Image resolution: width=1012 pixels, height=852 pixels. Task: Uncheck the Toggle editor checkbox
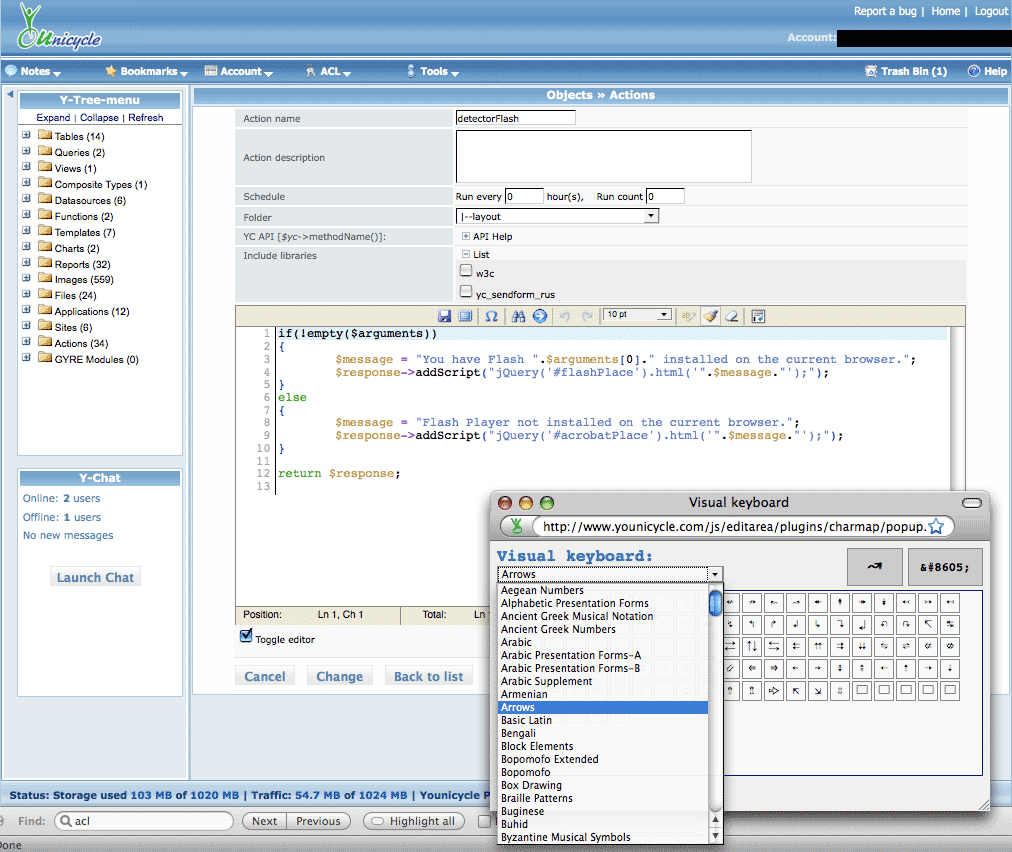[246, 636]
